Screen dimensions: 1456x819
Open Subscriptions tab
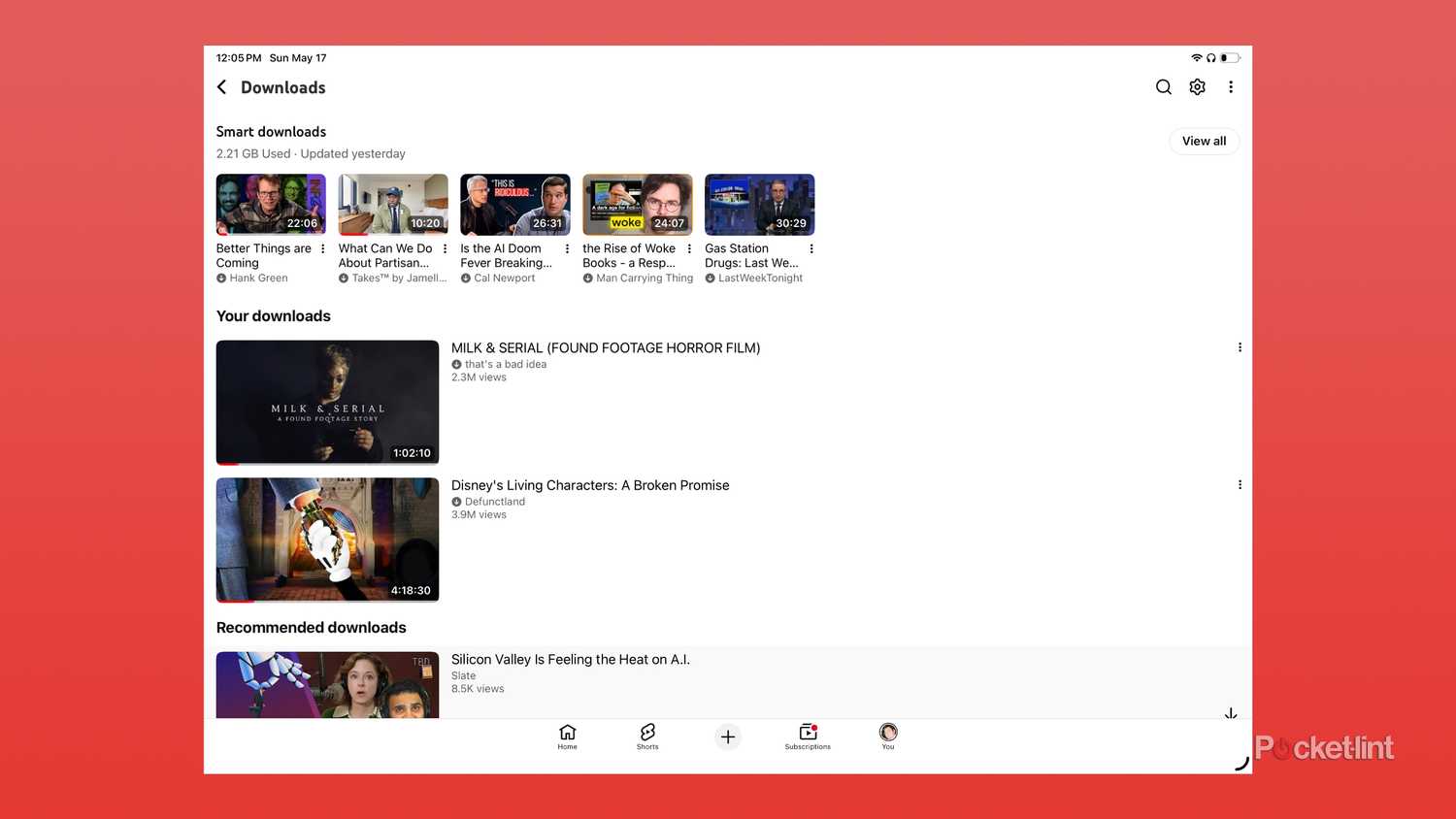click(808, 737)
